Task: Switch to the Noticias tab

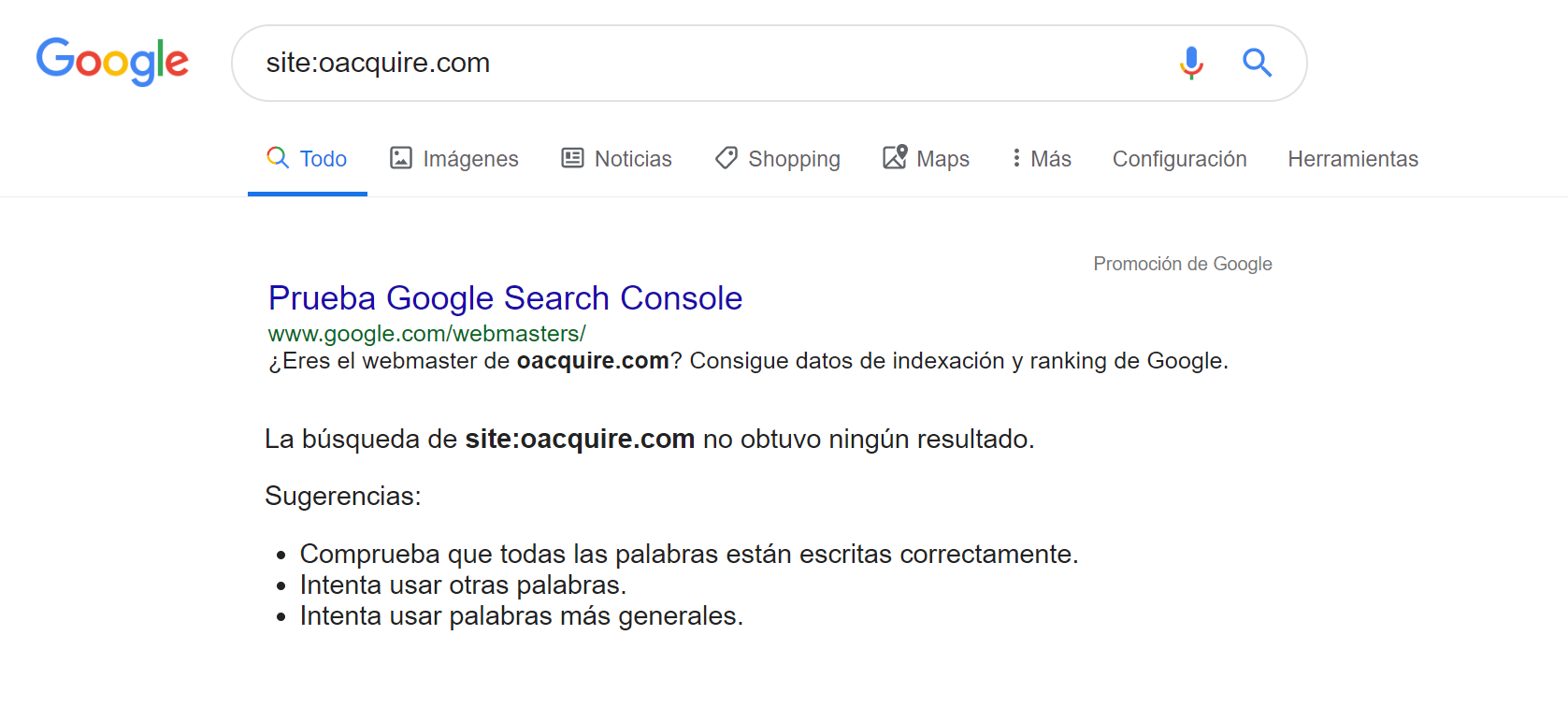Action: click(x=633, y=159)
